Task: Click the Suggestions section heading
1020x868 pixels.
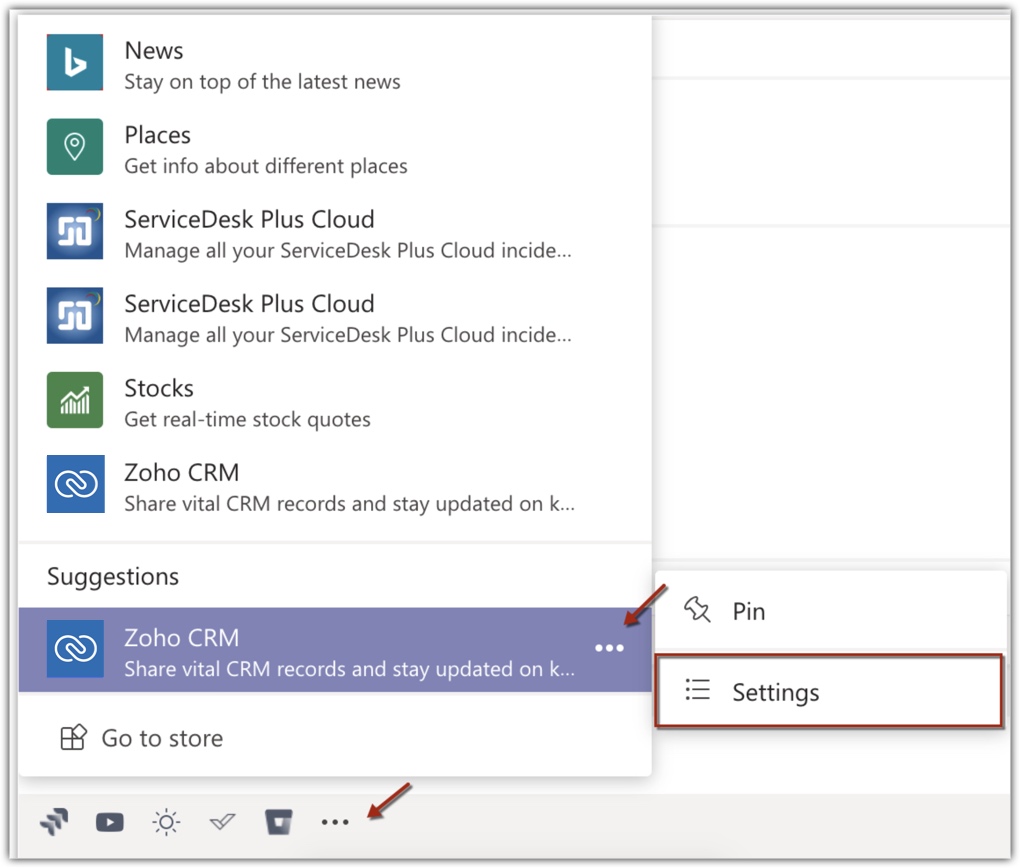Action: tap(113, 577)
